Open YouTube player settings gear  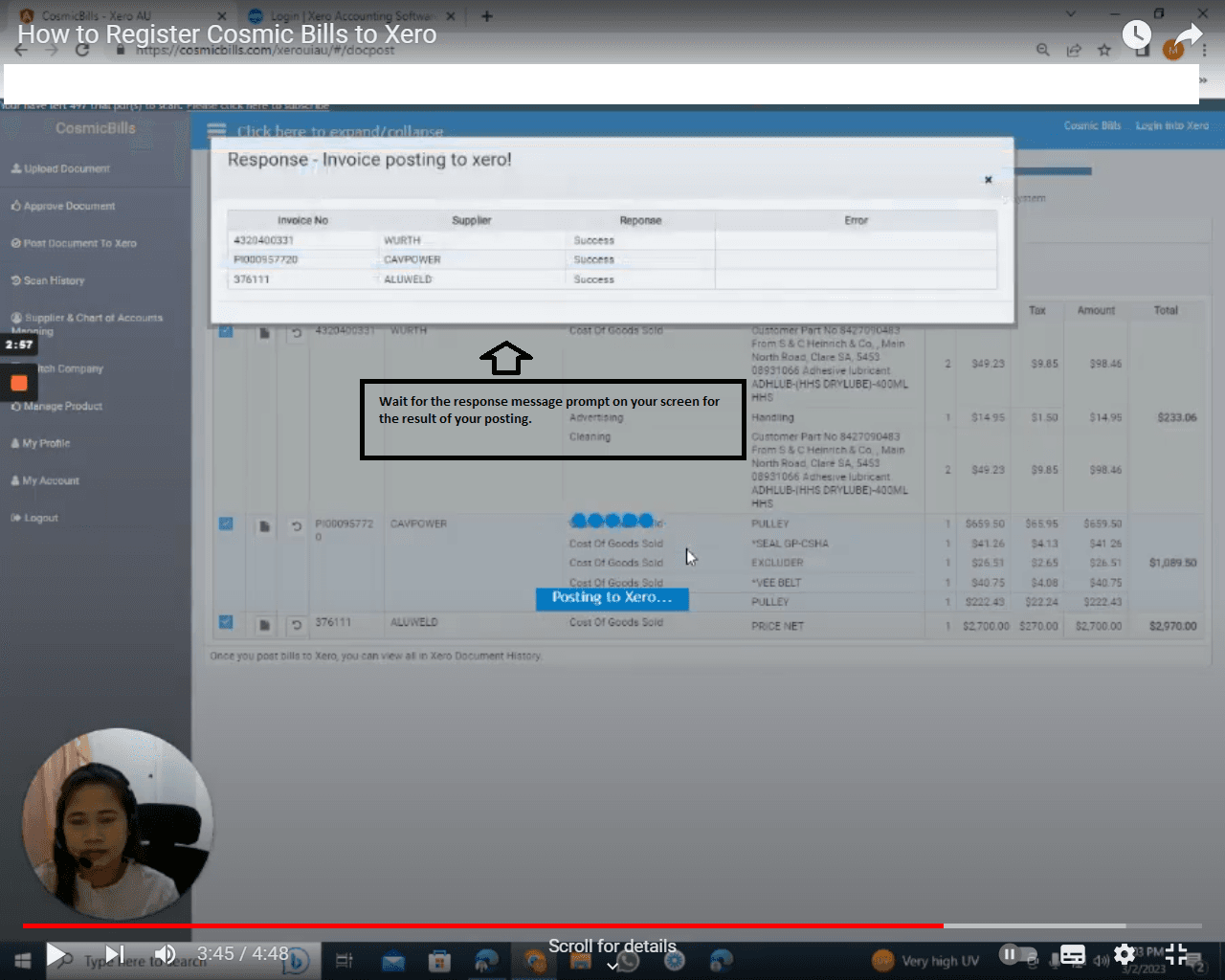(x=1125, y=954)
